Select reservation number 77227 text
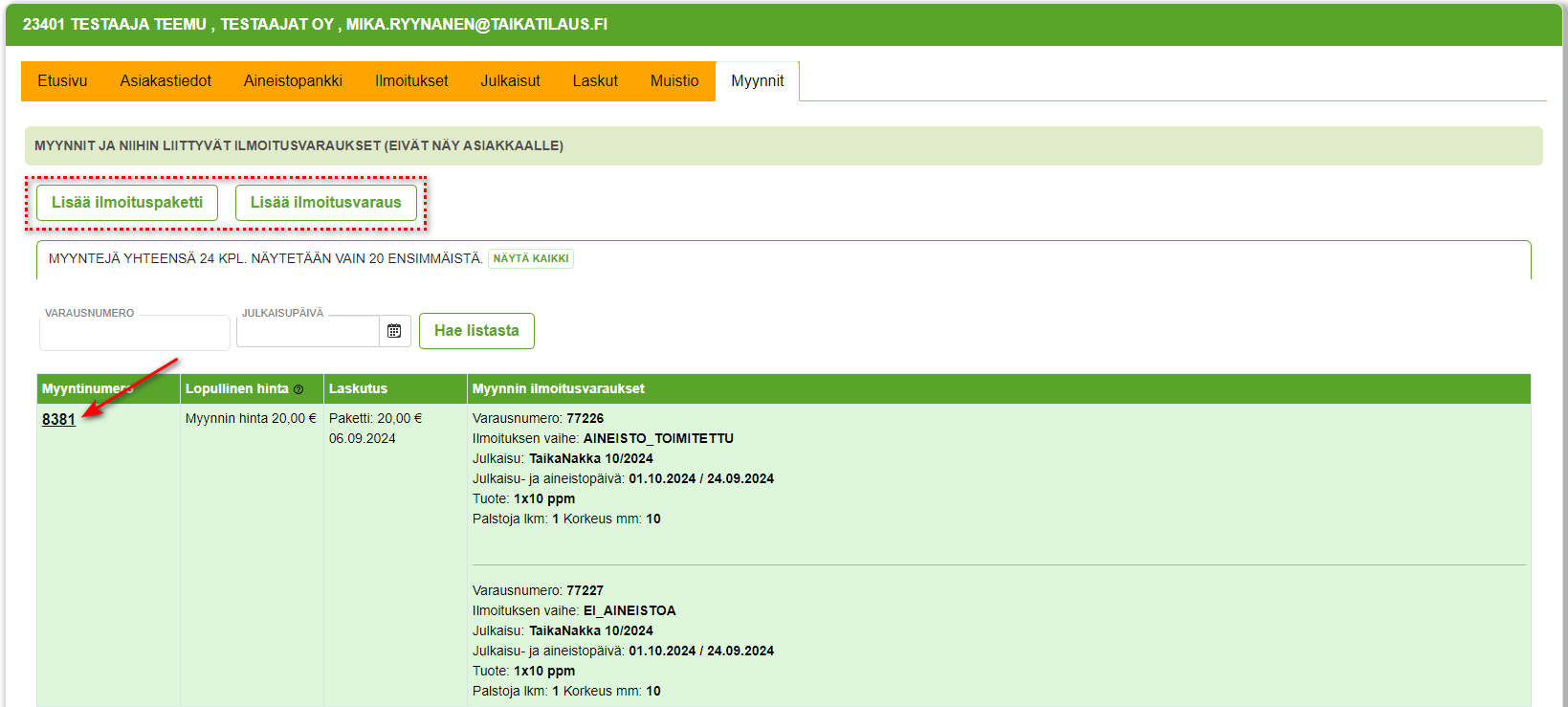This screenshot has height=707, width=1568. [585, 590]
